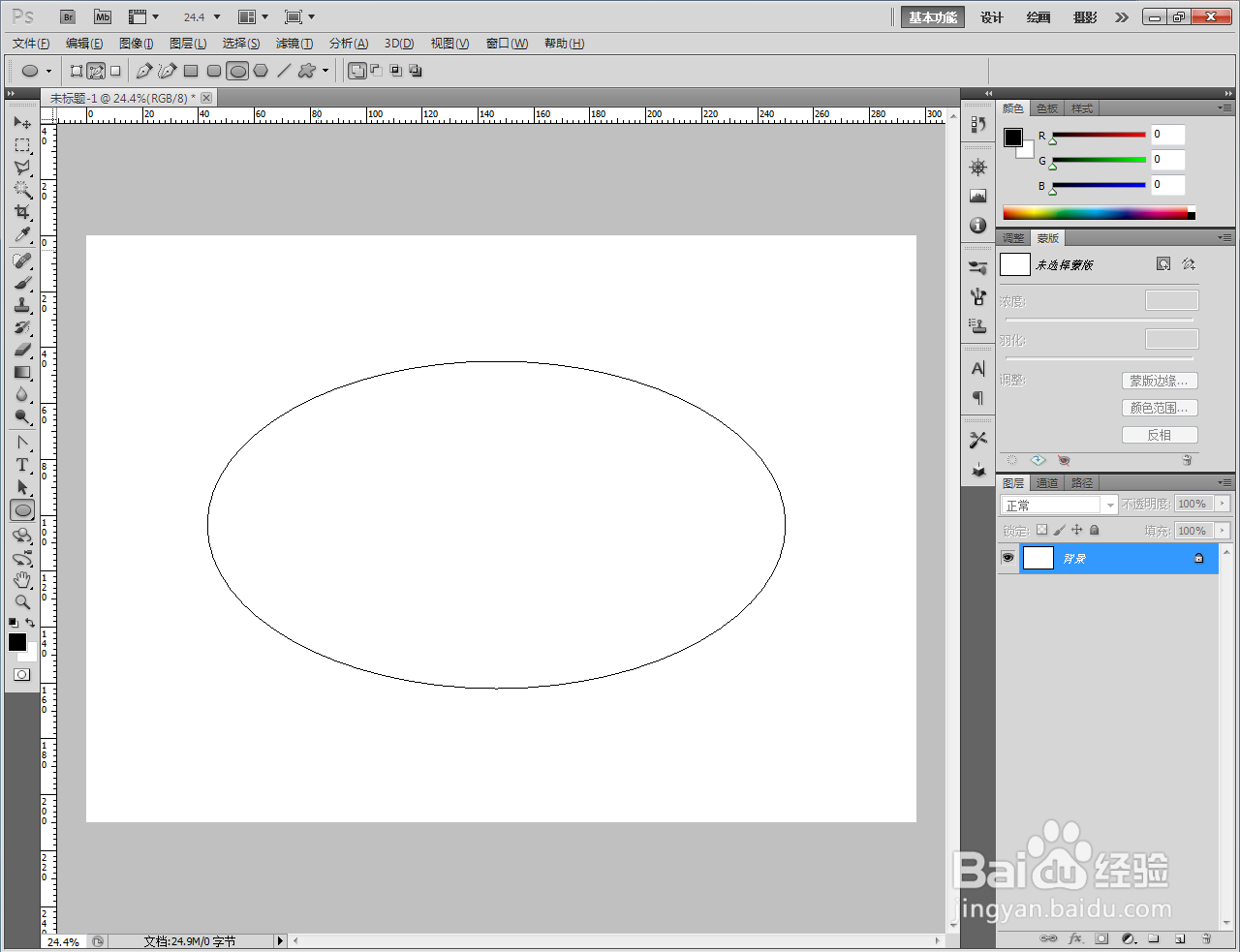The width and height of the screenshot is (1240, 952).
Task: Open the Info panel icon
Action: click(978, 225)
